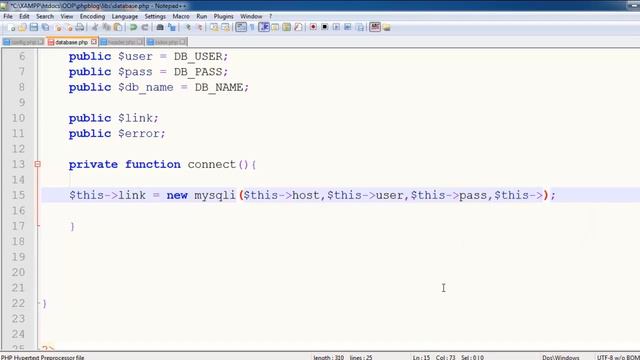Viewport: 640px width, 360px height.
Task: Switch to the header.php tab
Action: (122, 42)
